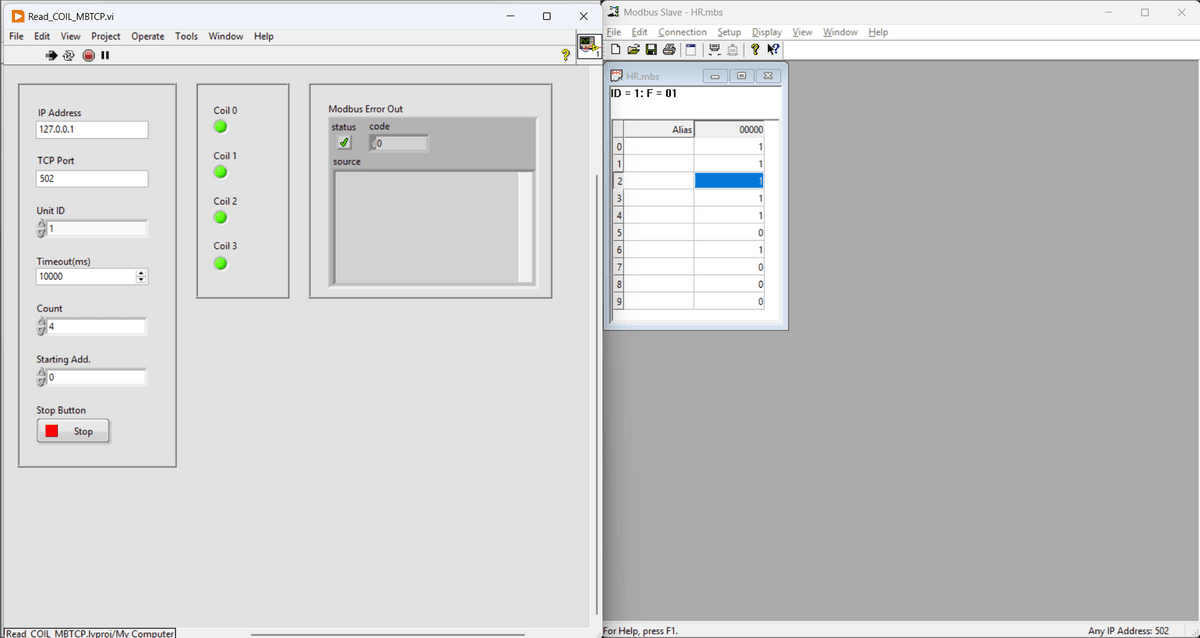Click the Alias cell in row 3
This screenshot has width=1200, height=638.
[660, 198]
